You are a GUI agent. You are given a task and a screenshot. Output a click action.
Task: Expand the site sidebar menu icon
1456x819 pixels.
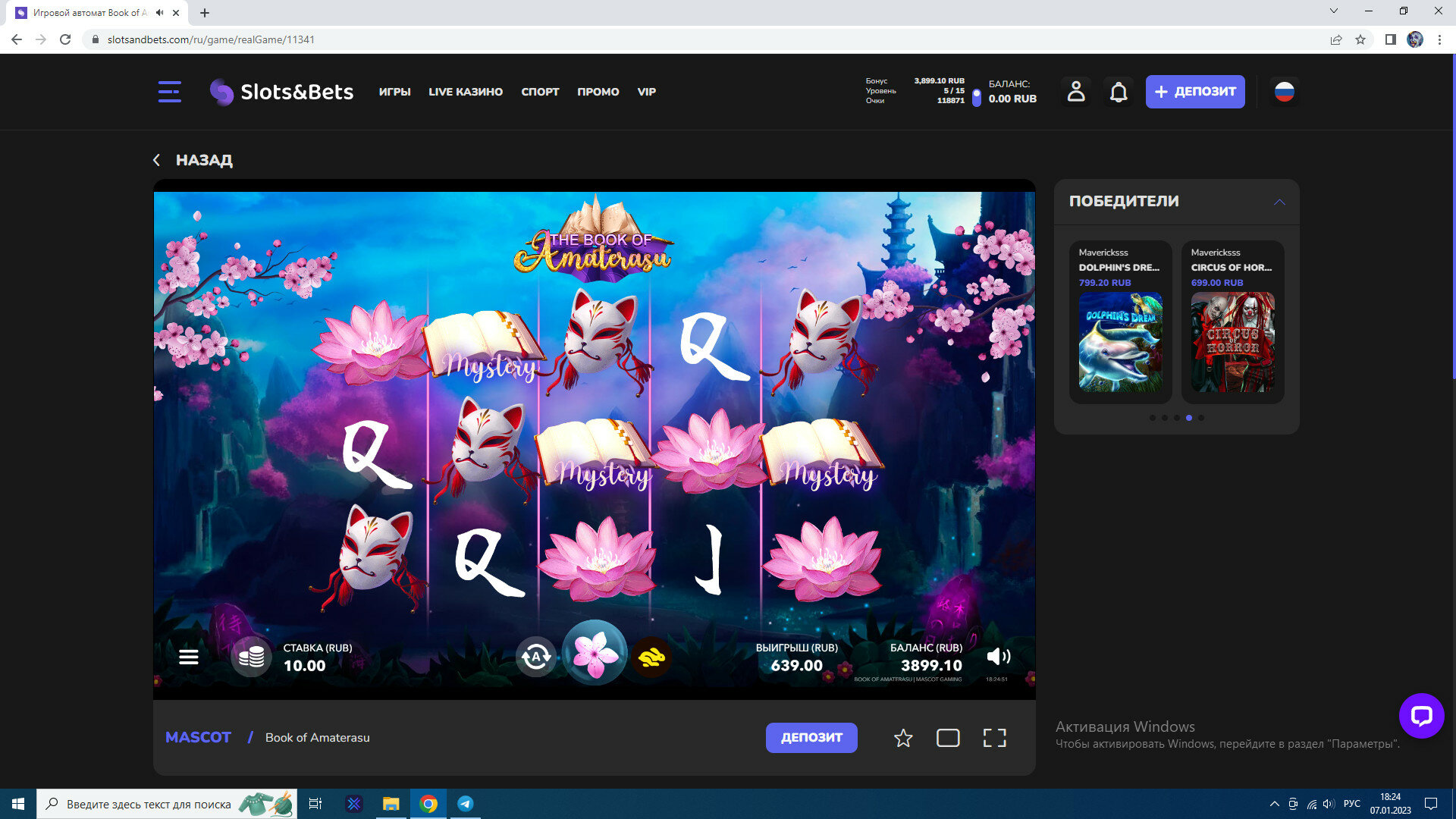coord(170,92)
